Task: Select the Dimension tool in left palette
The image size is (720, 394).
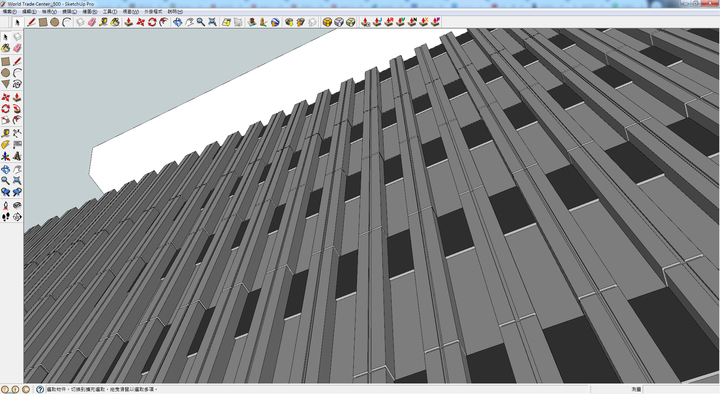Action: tap(17, 133)
